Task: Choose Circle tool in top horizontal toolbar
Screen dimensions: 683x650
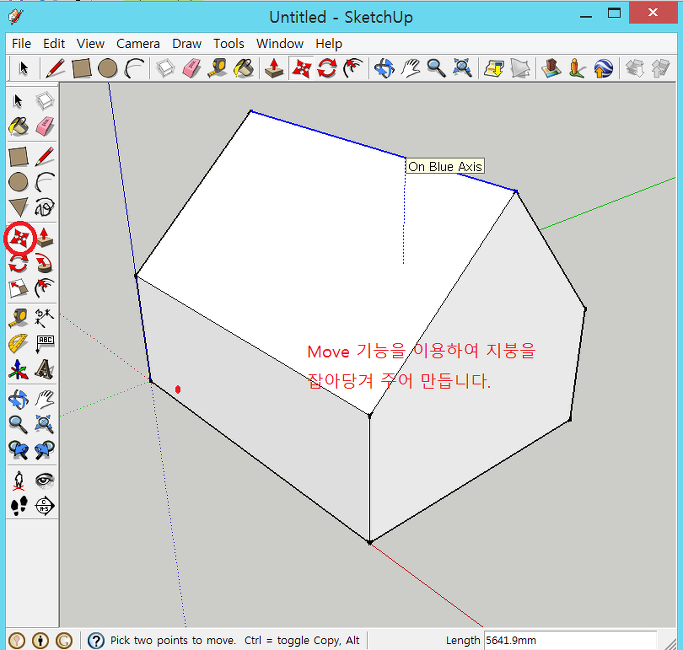Action: pos(108,68)
